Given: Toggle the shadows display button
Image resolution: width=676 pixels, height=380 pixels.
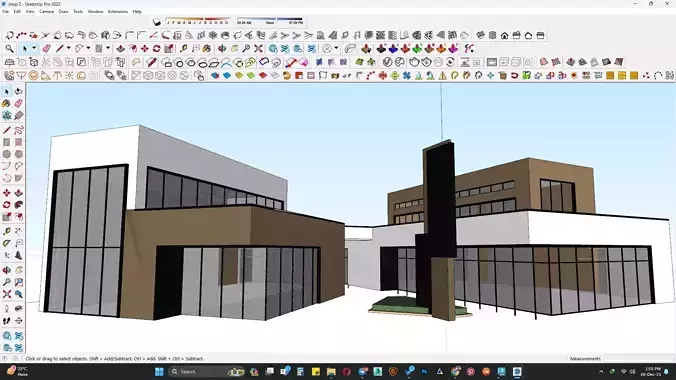Looking at the screenshot, I should (x=157, y=22).
